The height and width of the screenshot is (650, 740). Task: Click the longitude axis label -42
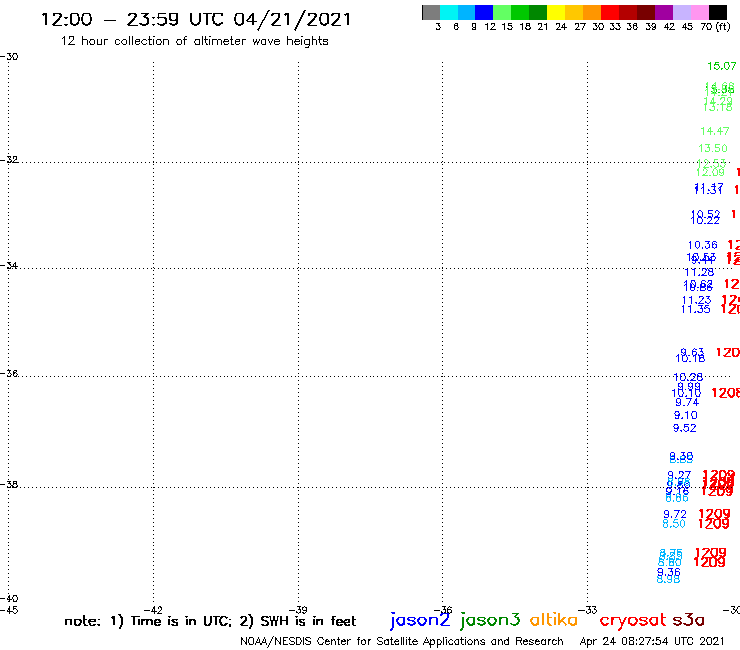(x=153, y=610)
